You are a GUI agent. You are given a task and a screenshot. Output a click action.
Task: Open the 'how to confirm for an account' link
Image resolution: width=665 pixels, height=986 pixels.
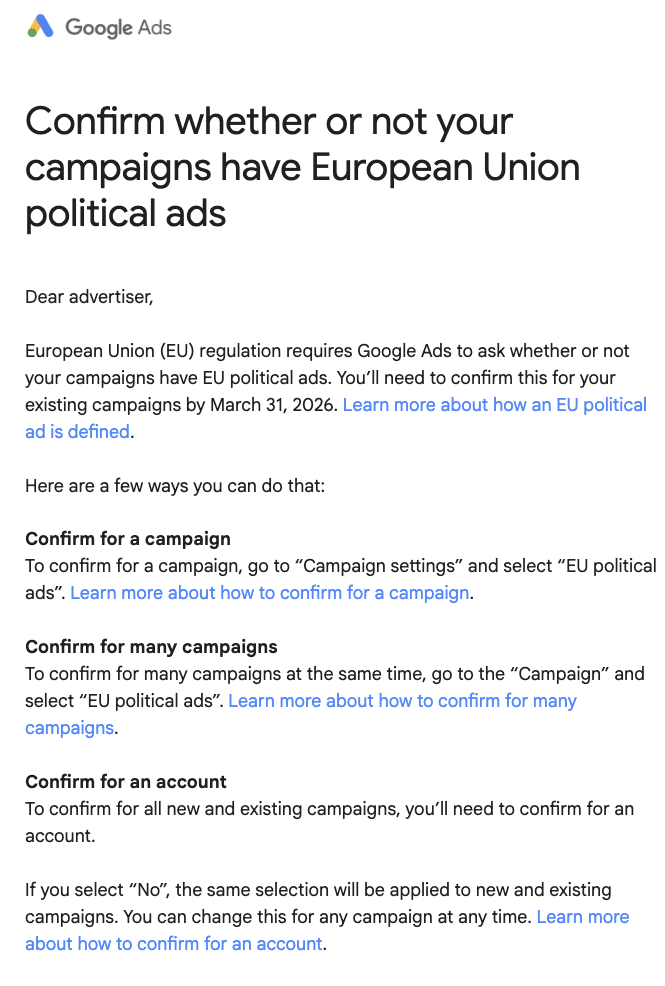pyautogui.click(x=173, y=943)
